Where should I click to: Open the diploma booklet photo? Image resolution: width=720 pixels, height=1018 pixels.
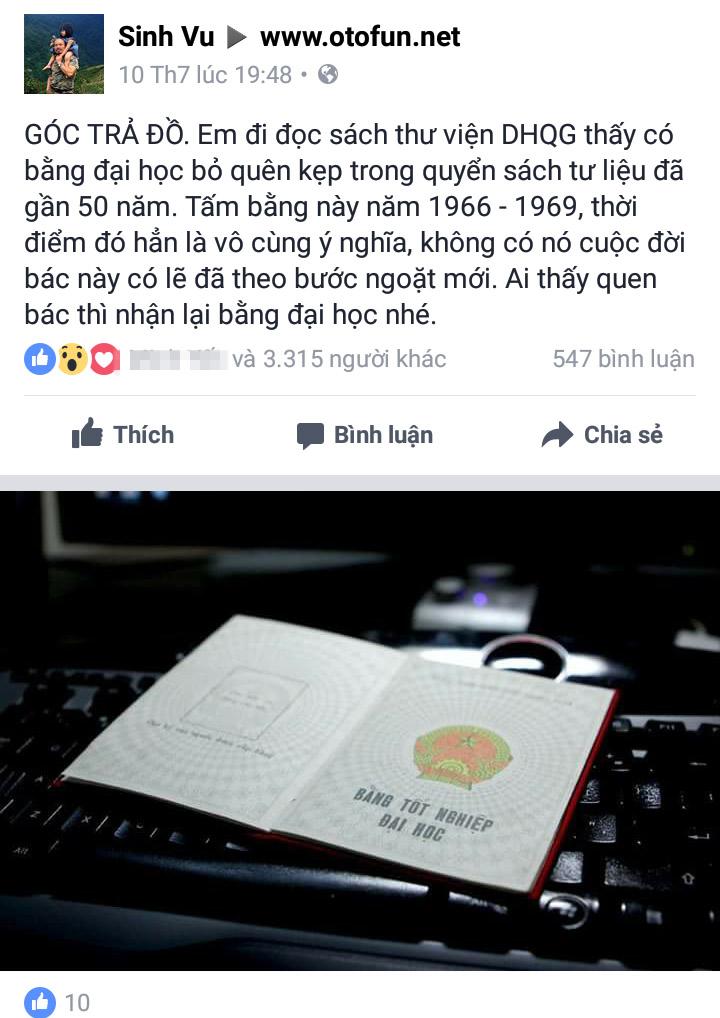point(360,730)
